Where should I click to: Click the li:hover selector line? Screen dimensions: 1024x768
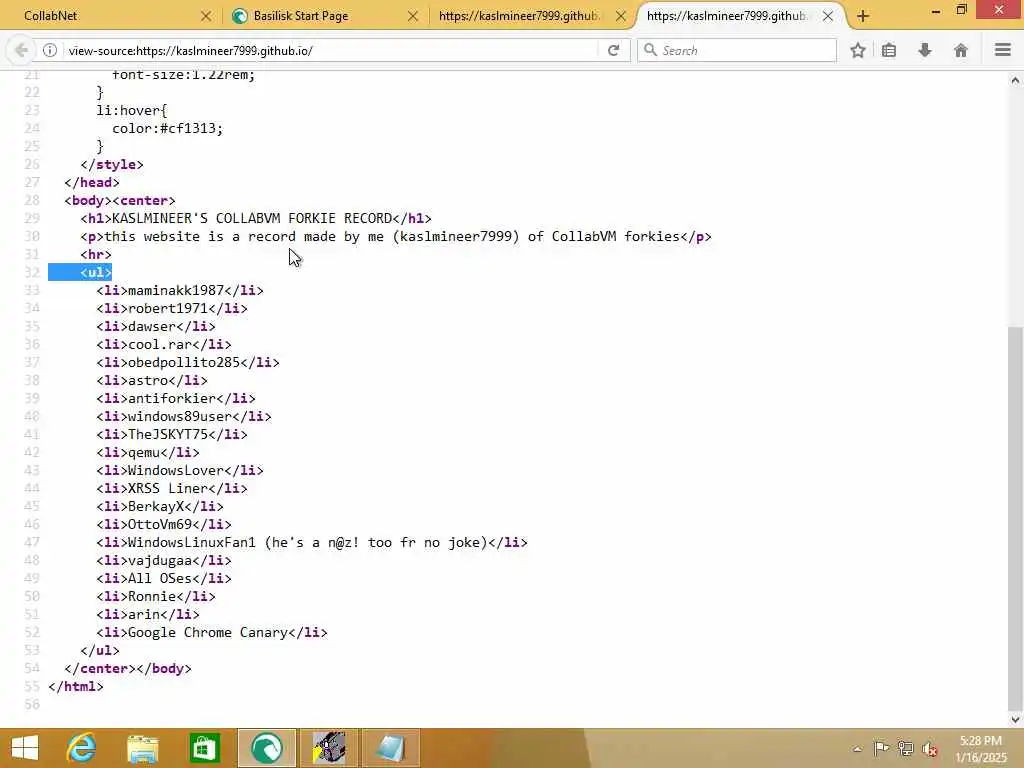coord(131,110)
